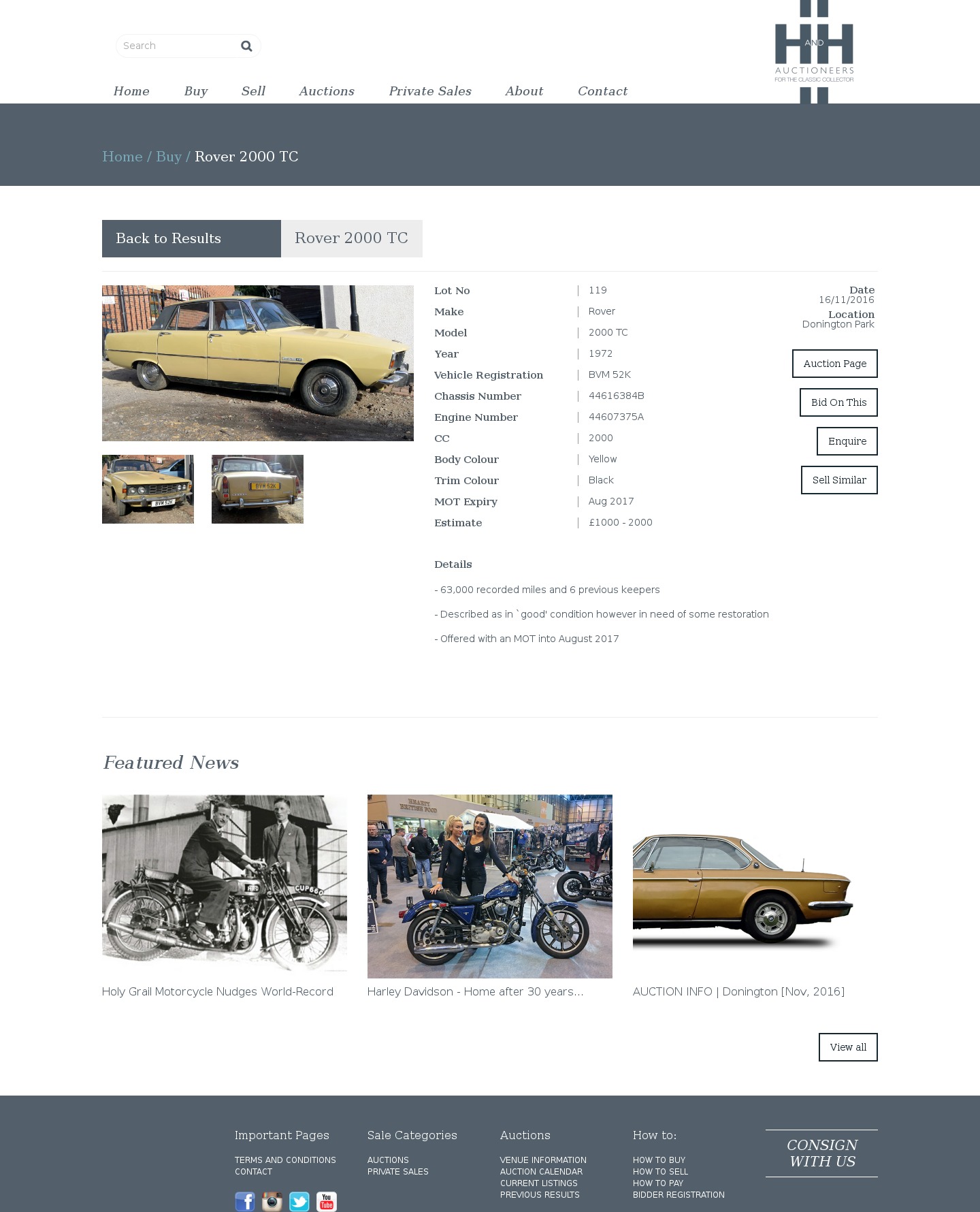This screenshot has height=1212, width=980.
Task: Open How To Pay footer link
Action: [x=658, y=1183]
